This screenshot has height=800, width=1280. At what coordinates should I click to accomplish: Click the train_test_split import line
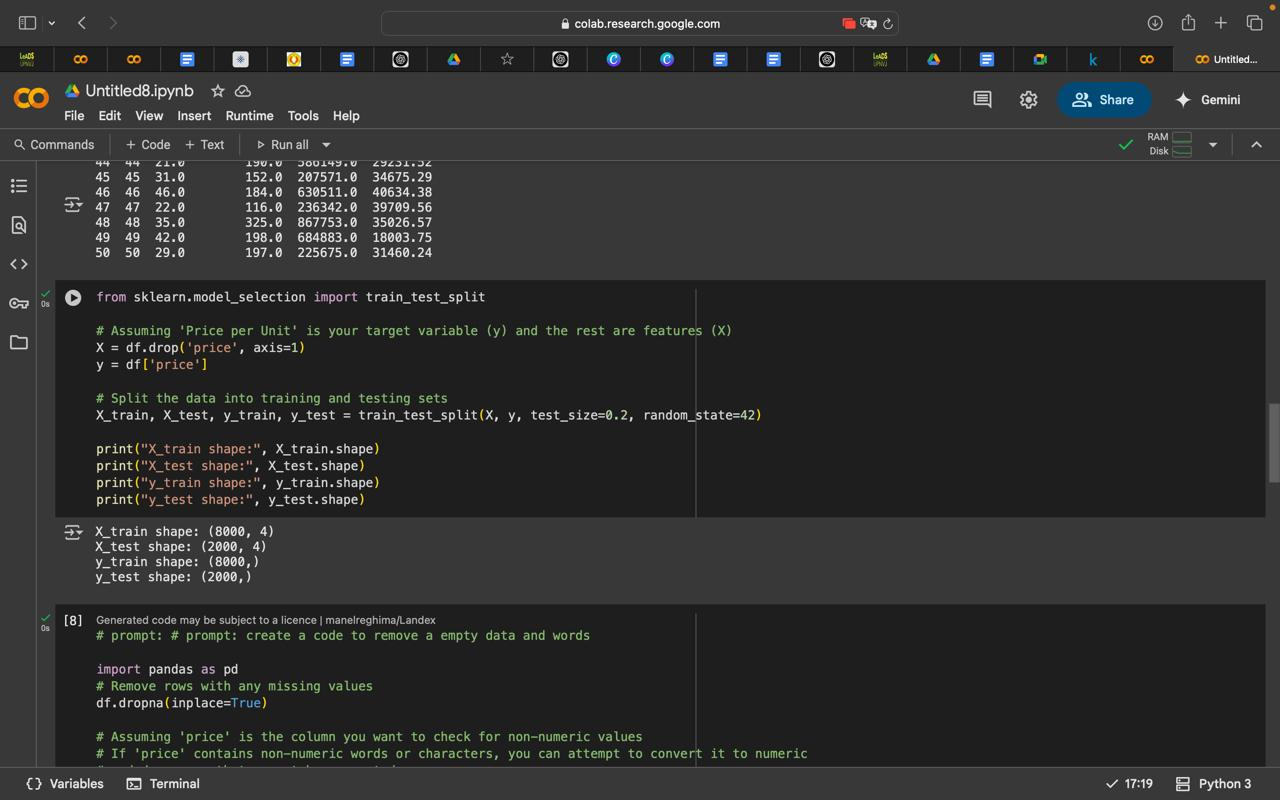[x=290, y=297]
